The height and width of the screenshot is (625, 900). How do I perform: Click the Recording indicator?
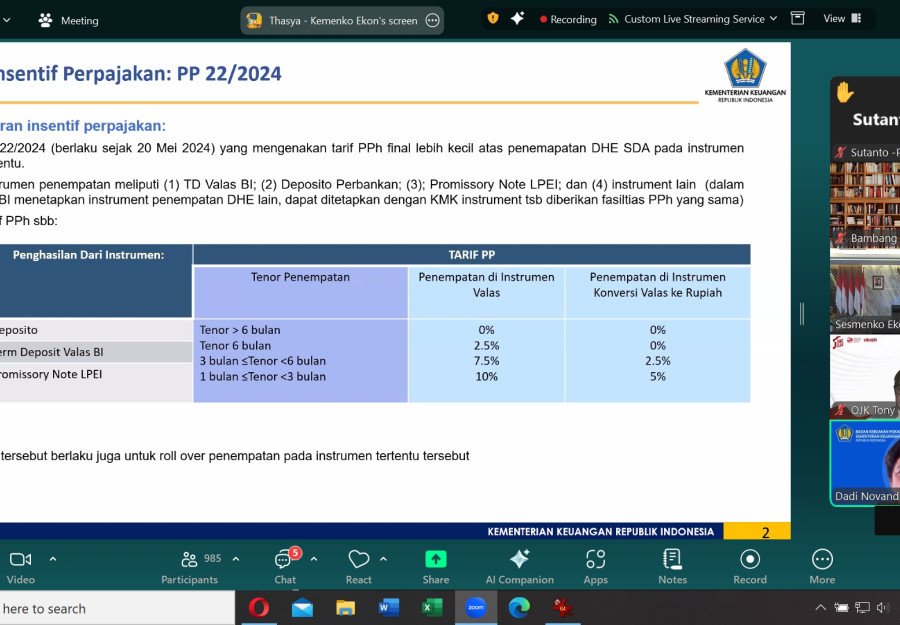(568, 20)
